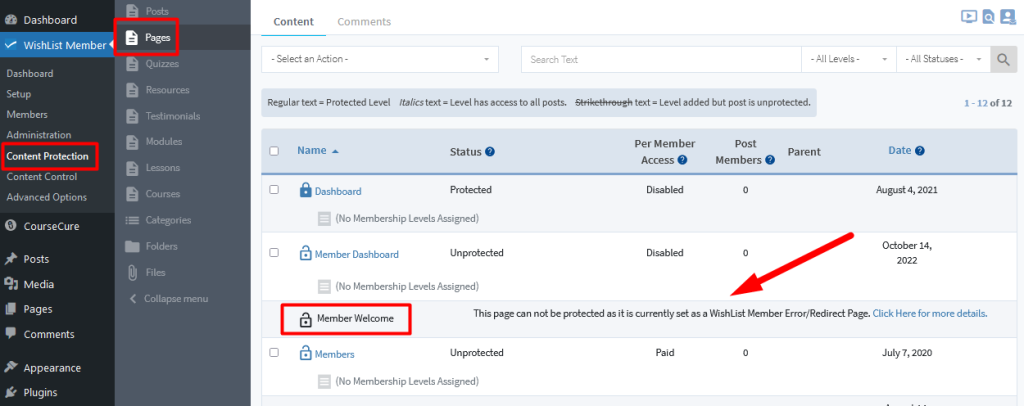The height and width of the screenshot is (406, 1024).
Task: Open the Members page link in table
Action: [x=334, y=354]
